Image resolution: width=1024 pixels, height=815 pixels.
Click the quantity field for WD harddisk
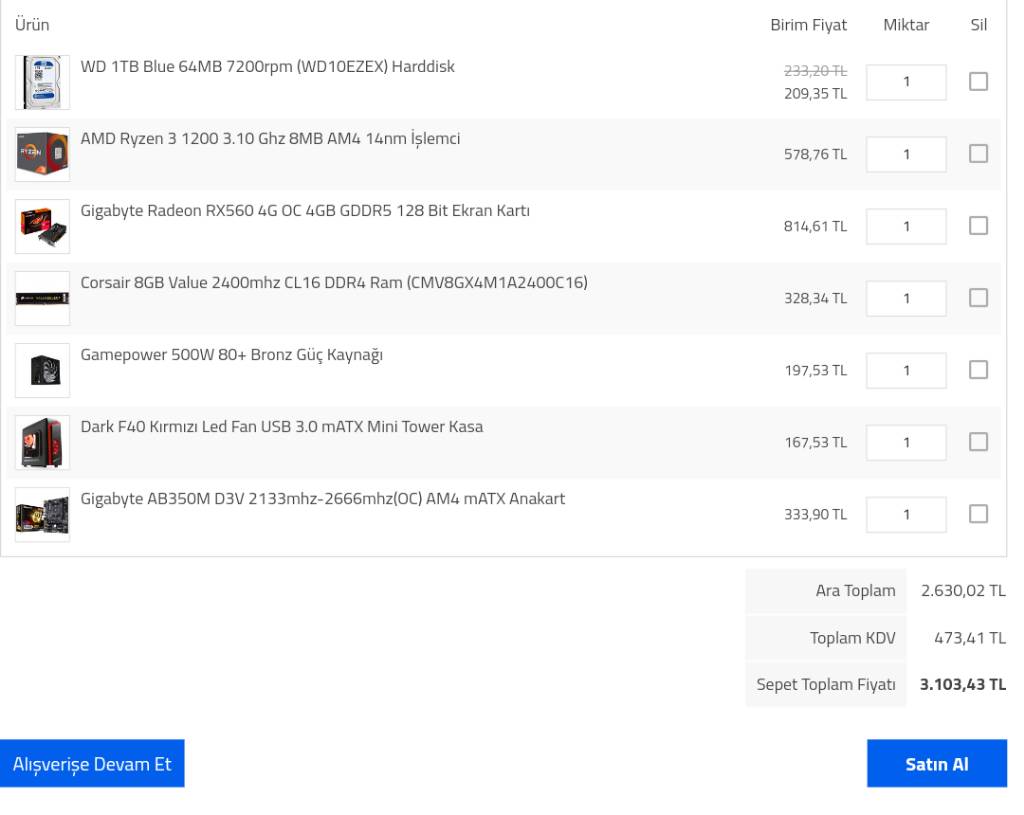click(x=906, y=82)
